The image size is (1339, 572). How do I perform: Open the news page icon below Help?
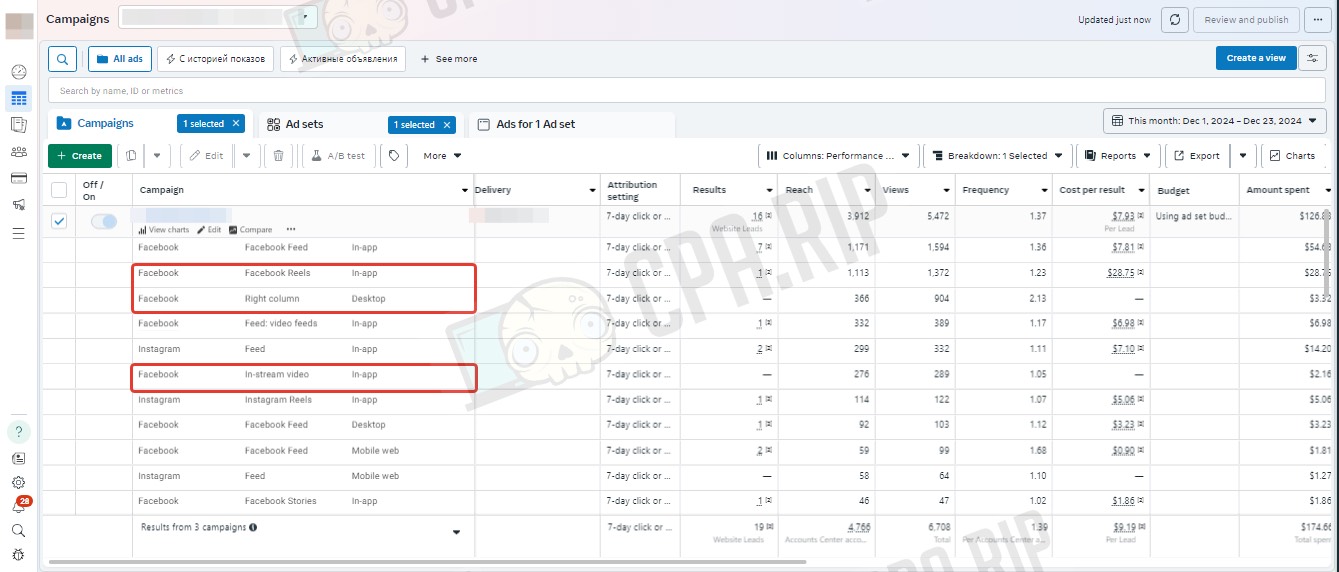pos(18,458)
